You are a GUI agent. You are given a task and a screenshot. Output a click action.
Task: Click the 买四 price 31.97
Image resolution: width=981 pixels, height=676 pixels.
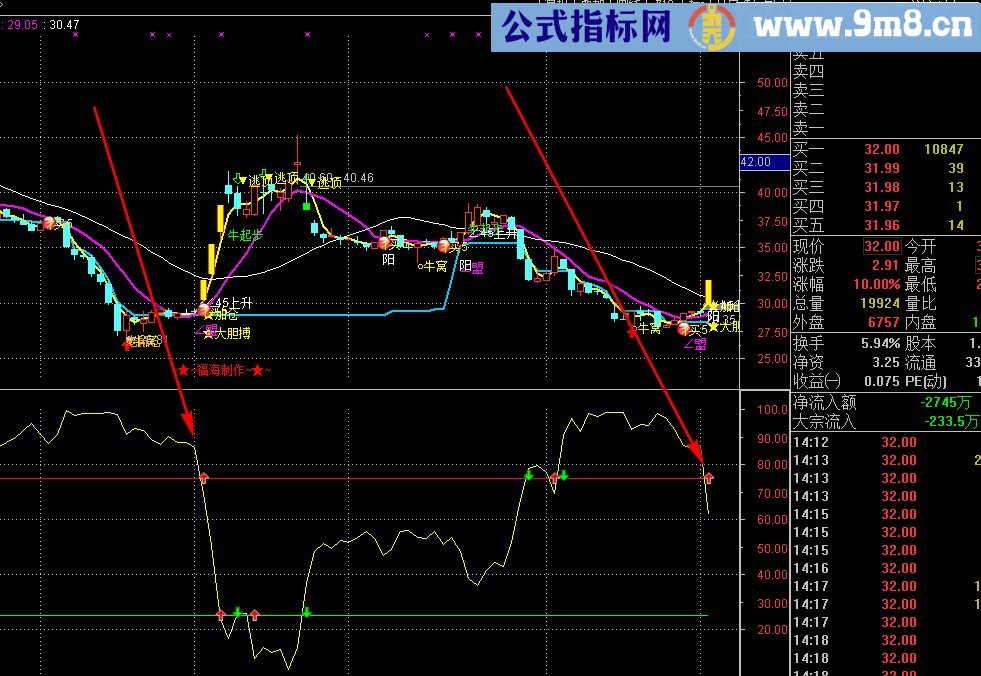882,206
